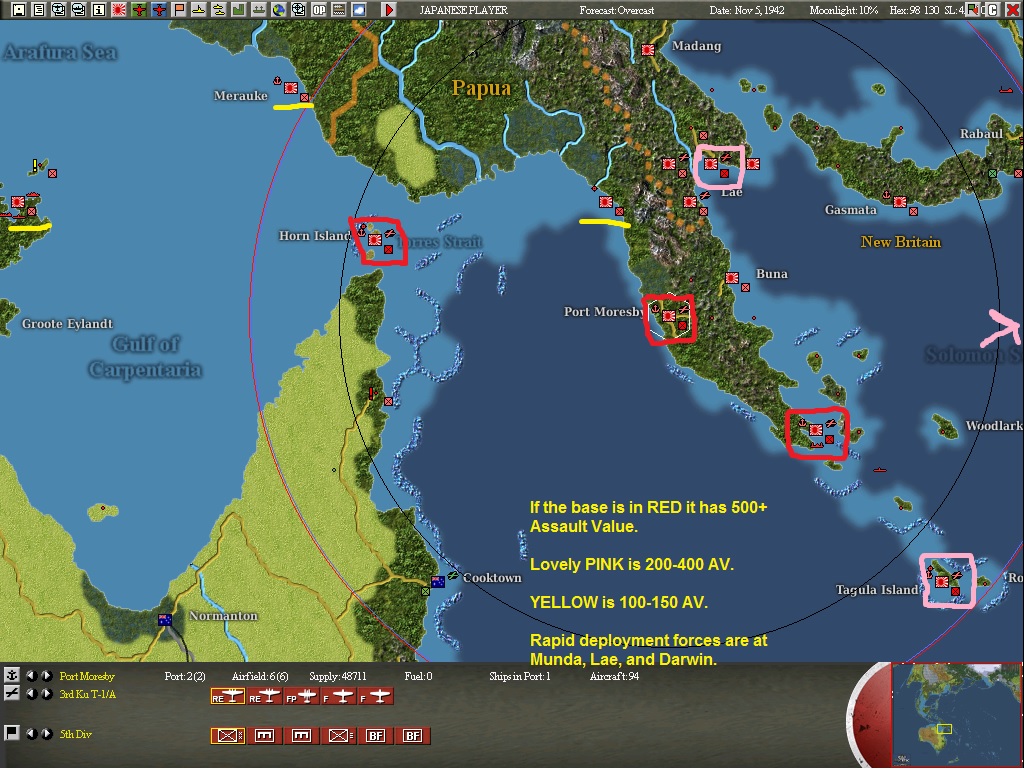Zoom in using the magnifier-plus toolbar icon
Screen dimensions: 1027x770
pyautogui.click(x=58, y=10)
